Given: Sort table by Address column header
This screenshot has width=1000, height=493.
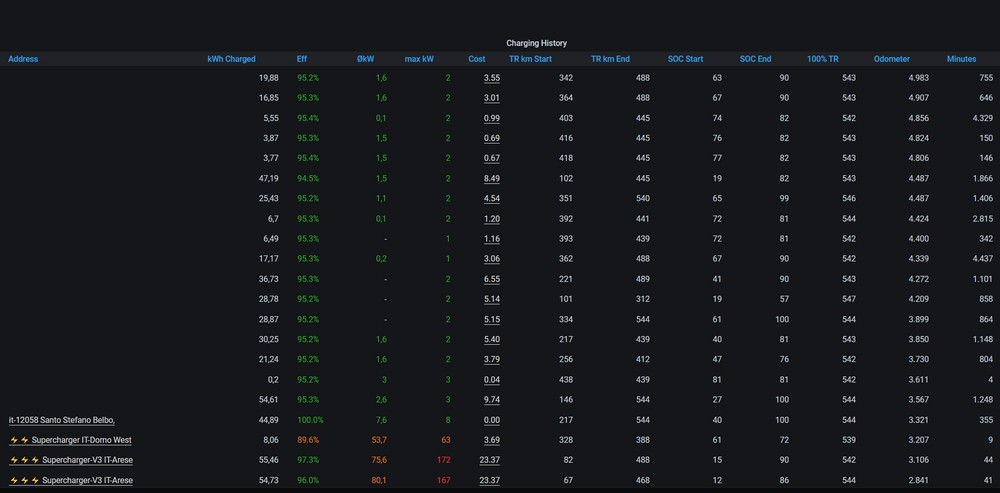Looking at the screenshot, I should click(23, 59).
